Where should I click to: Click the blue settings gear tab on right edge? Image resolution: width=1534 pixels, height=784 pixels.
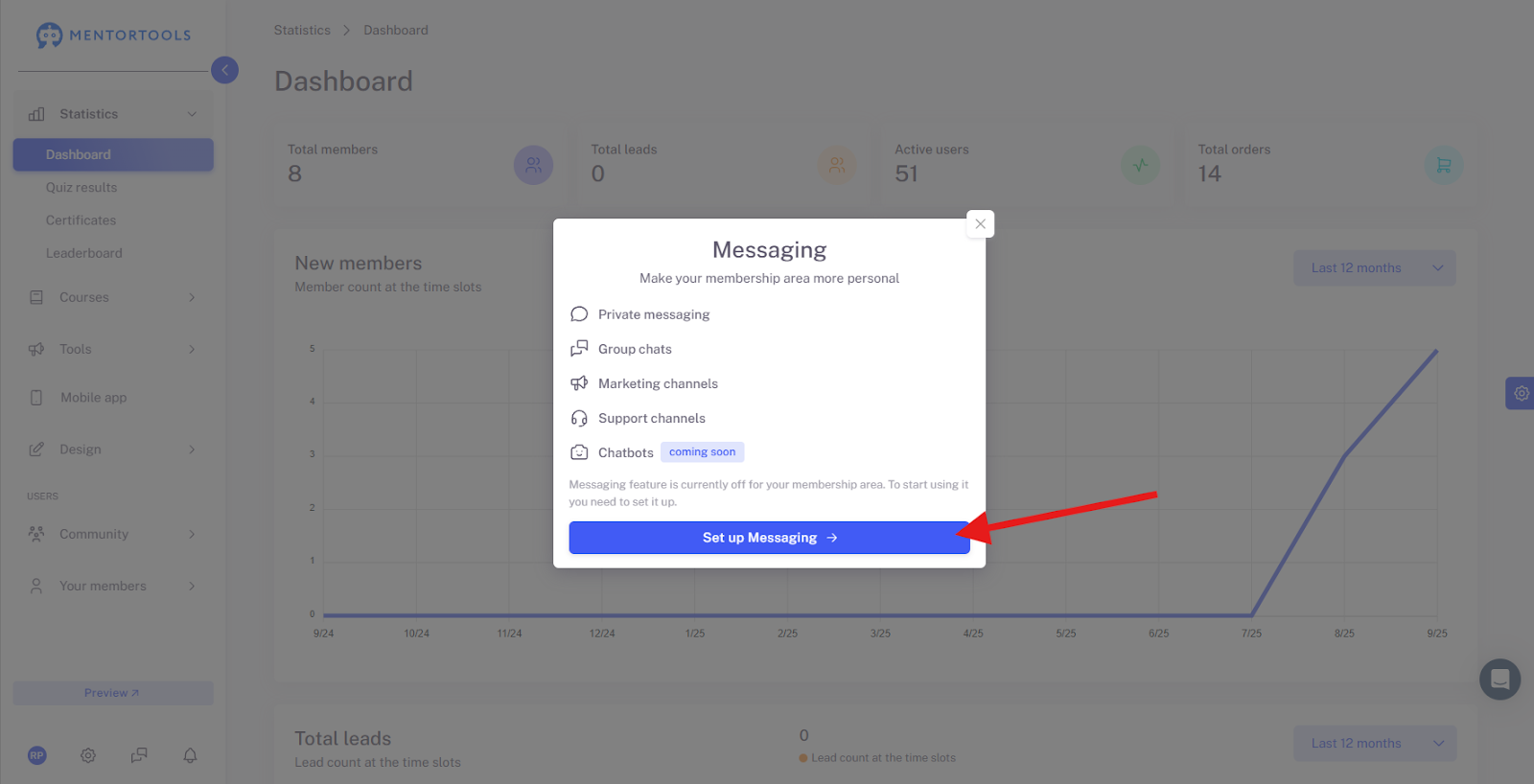click(1521, 393)
